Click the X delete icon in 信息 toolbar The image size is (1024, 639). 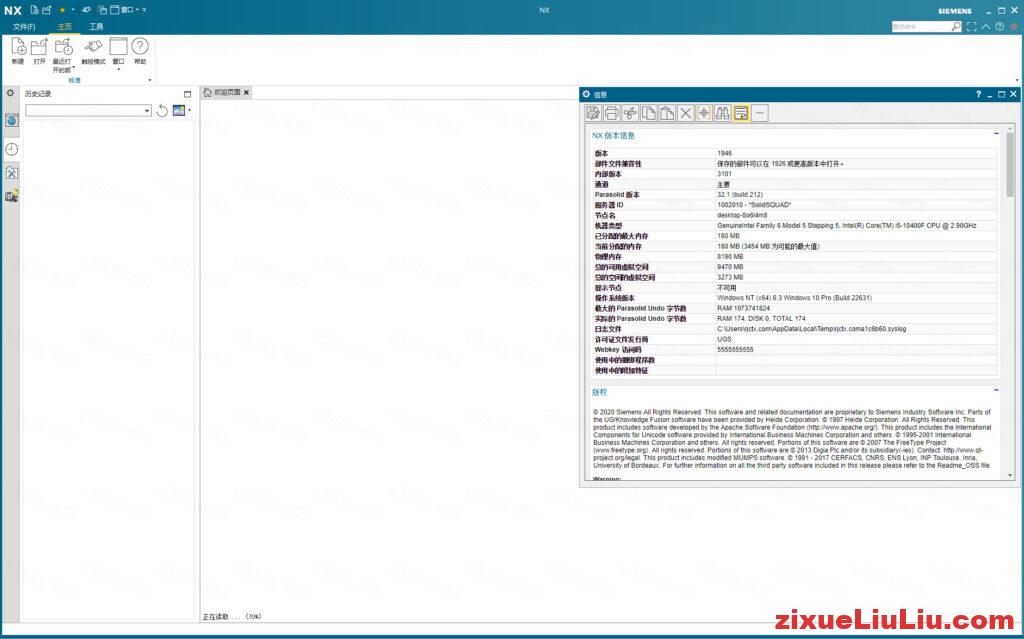click(686, 113)
